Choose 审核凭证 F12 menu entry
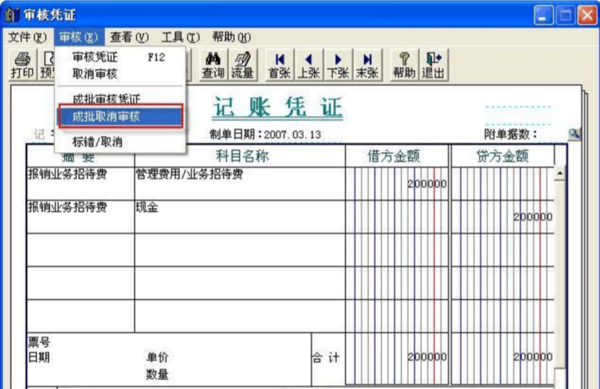The width and height of the screenshot is (600, 389). (x=120, y=57)
